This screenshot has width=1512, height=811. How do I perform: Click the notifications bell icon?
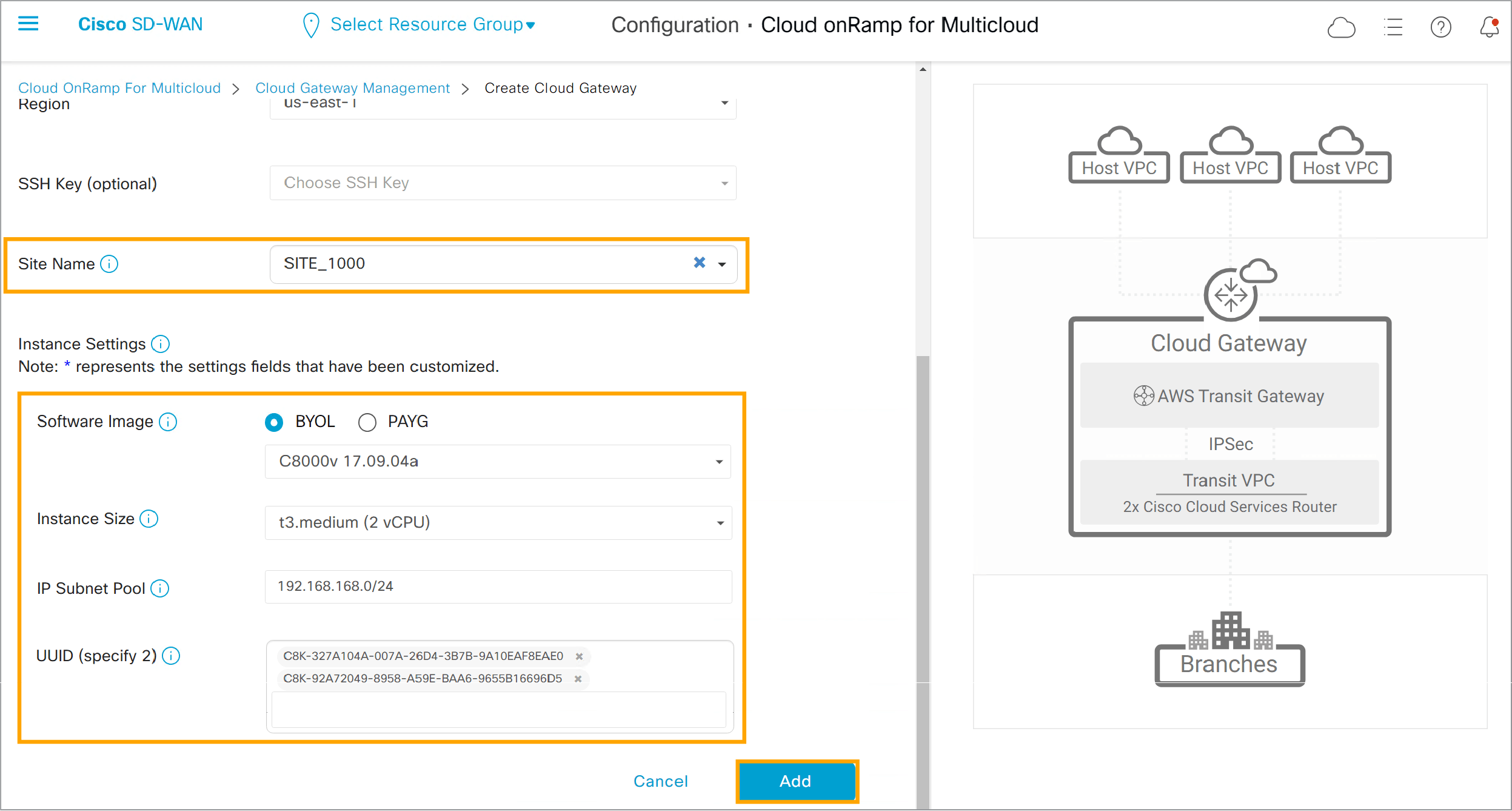1485,26
